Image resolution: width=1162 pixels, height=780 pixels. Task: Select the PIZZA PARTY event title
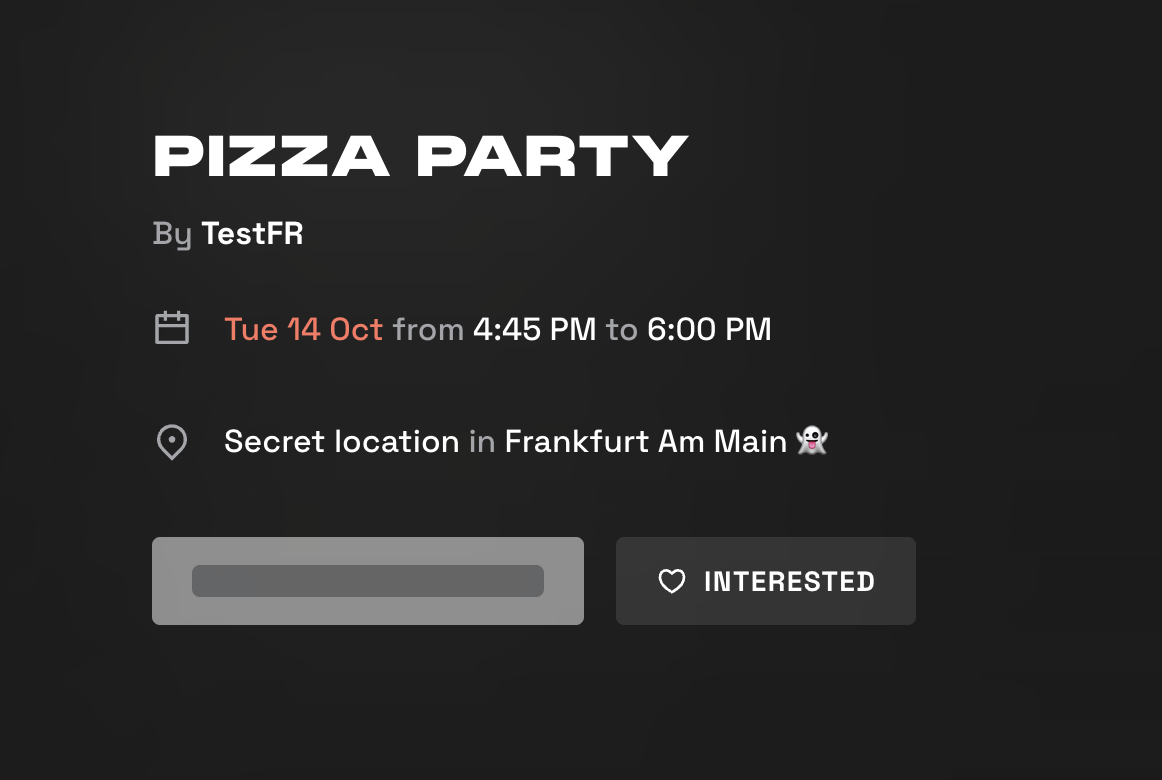(x=420, y=155)
